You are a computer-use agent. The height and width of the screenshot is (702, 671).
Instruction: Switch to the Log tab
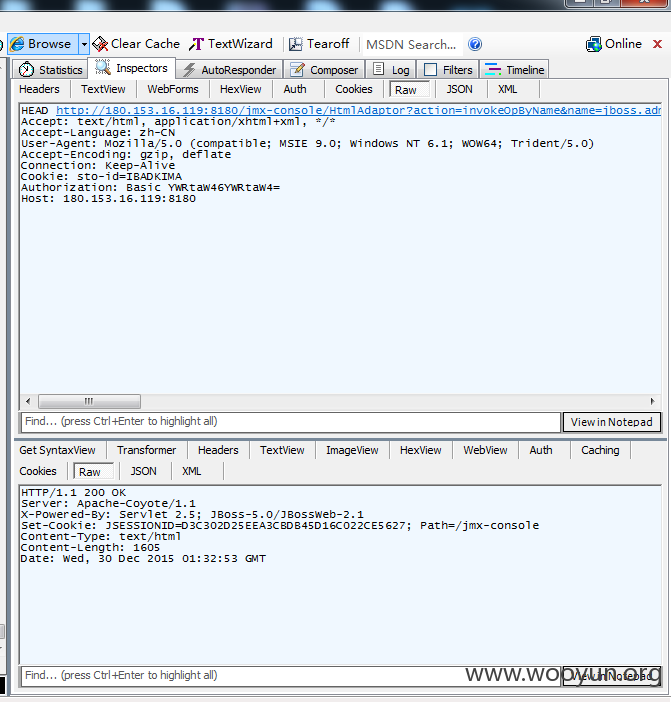391,70
